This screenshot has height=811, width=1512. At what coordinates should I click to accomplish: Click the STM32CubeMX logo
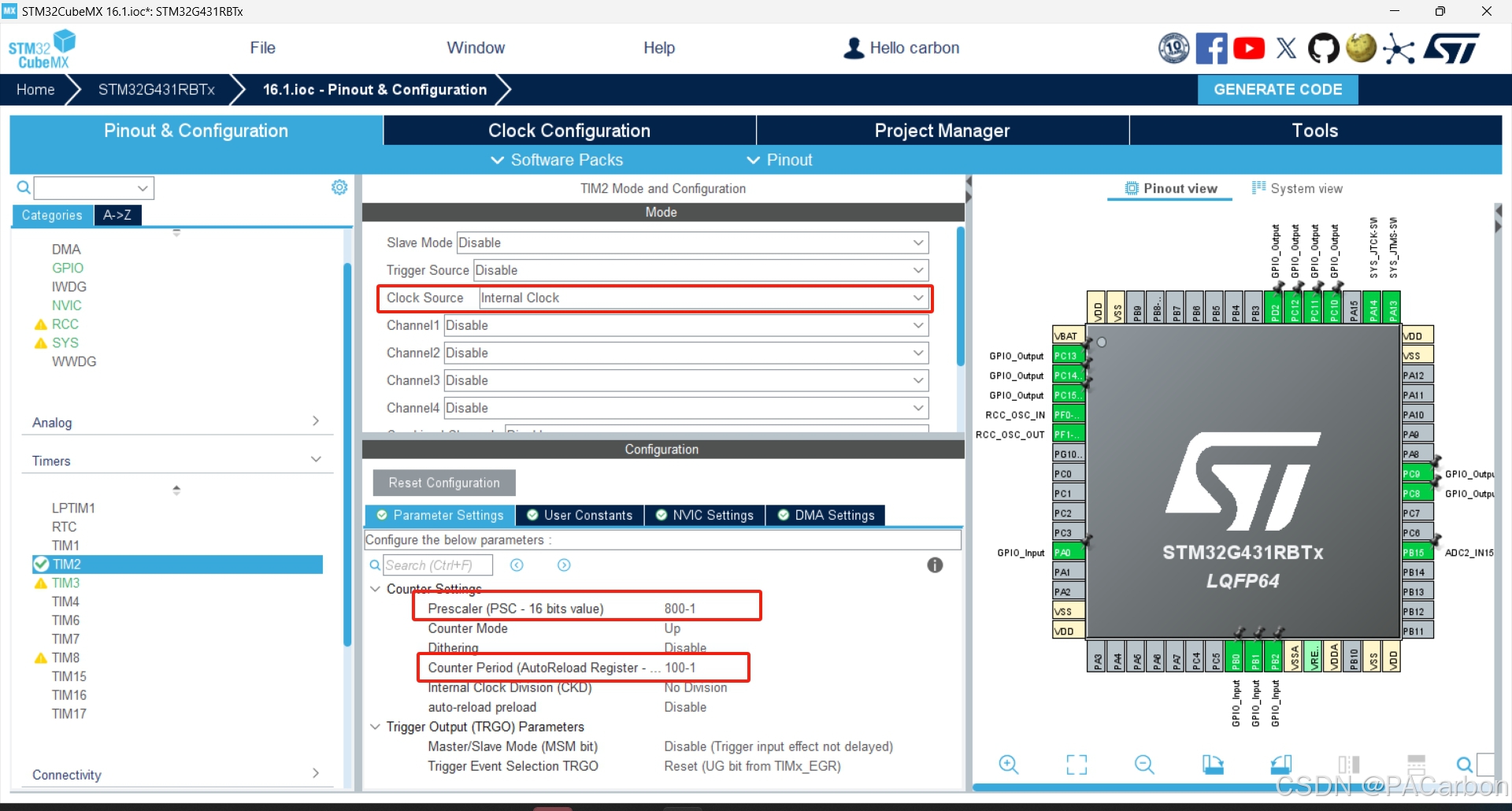(43, 50)
